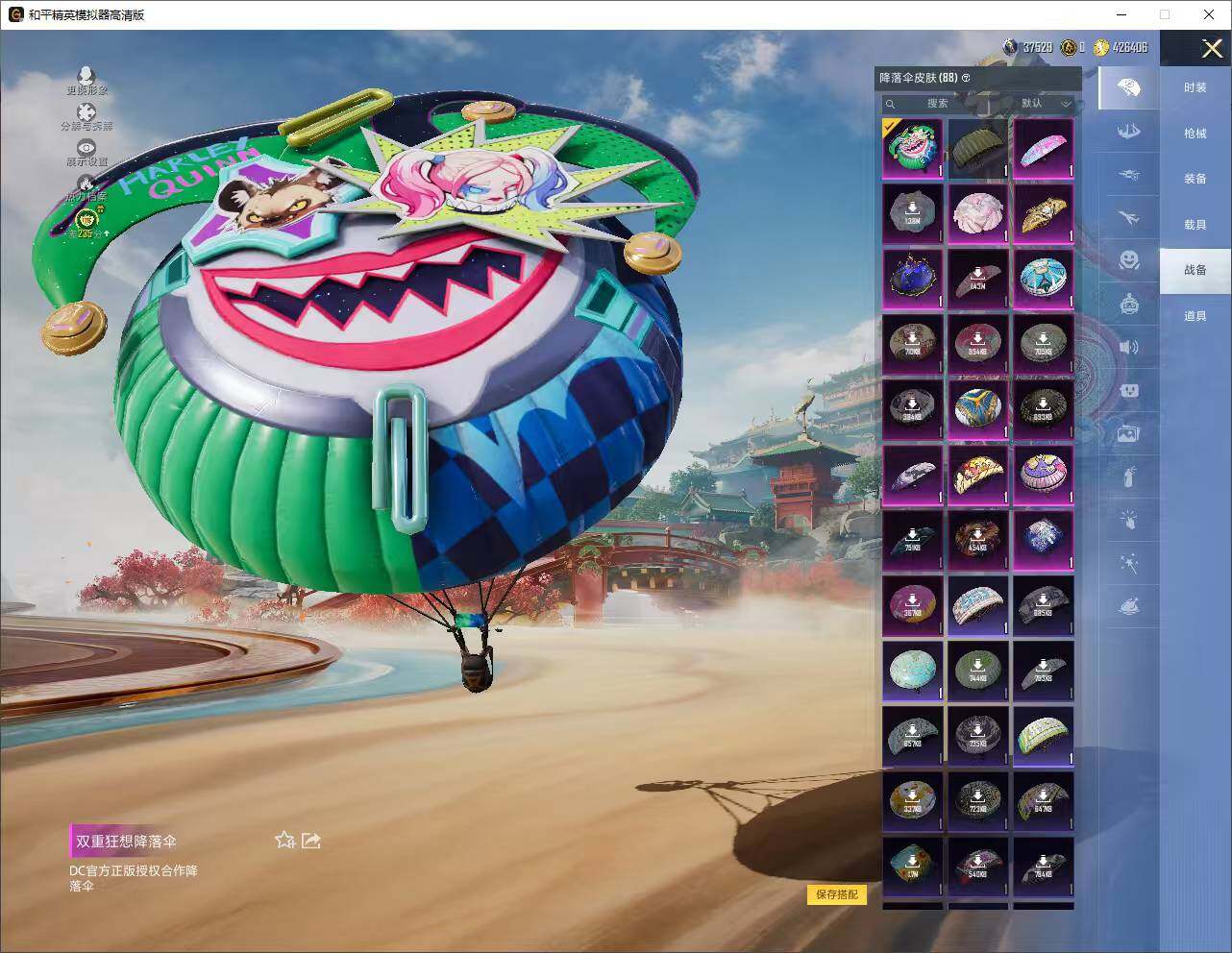Download the 454KB parachute skin

977,540
